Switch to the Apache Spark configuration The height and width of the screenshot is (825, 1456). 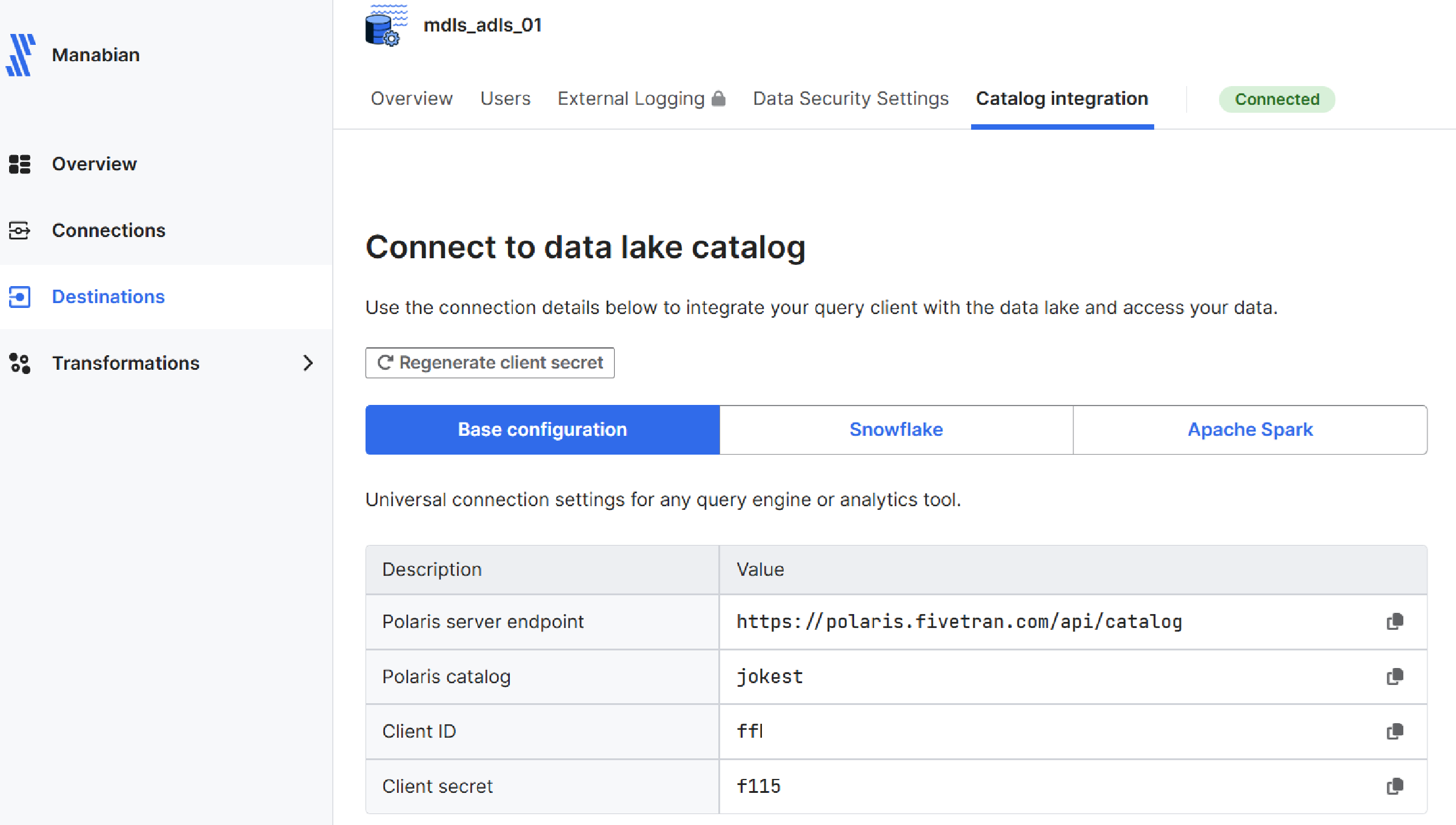point(1250,430)
